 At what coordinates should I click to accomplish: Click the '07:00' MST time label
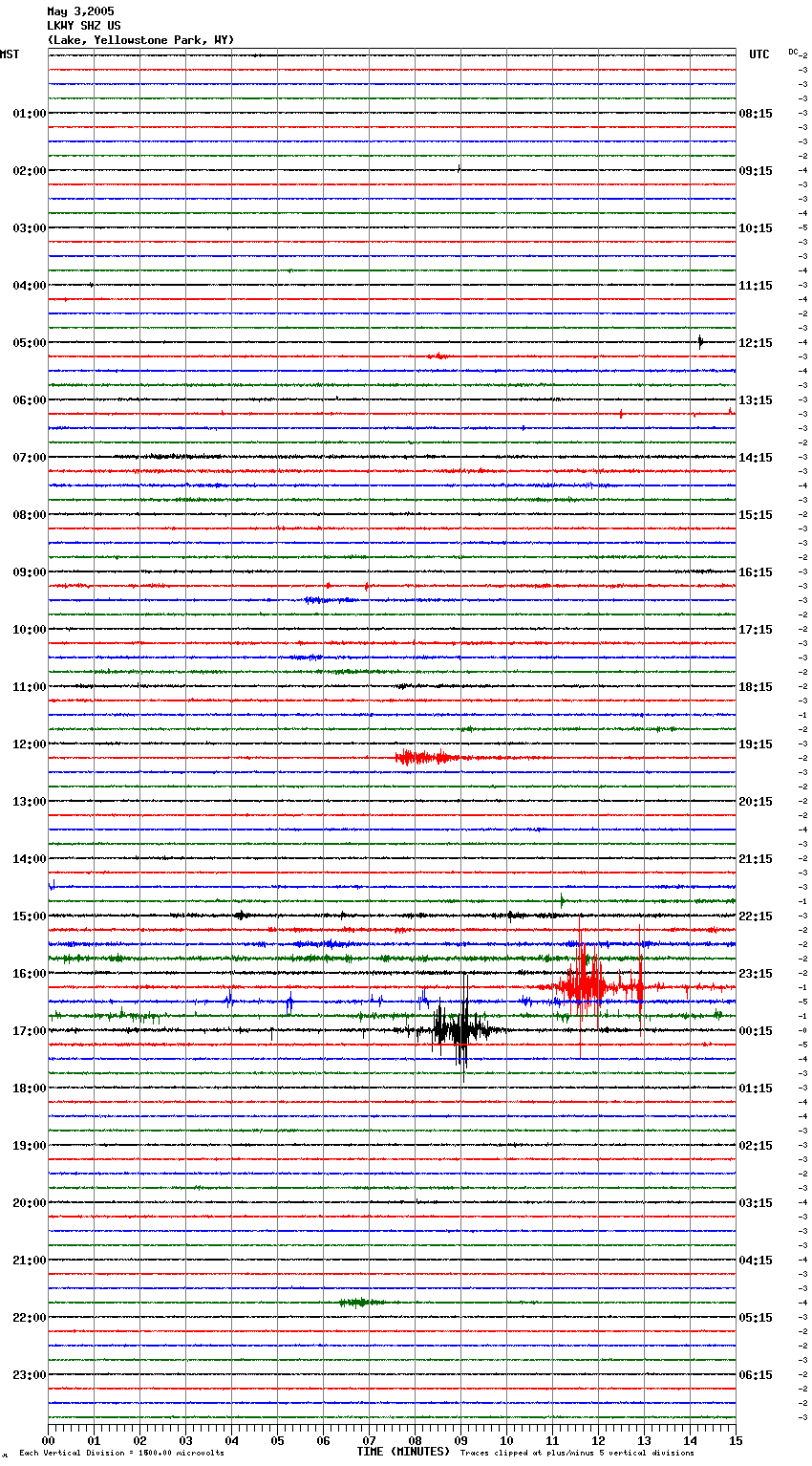[x=29, y=458]
